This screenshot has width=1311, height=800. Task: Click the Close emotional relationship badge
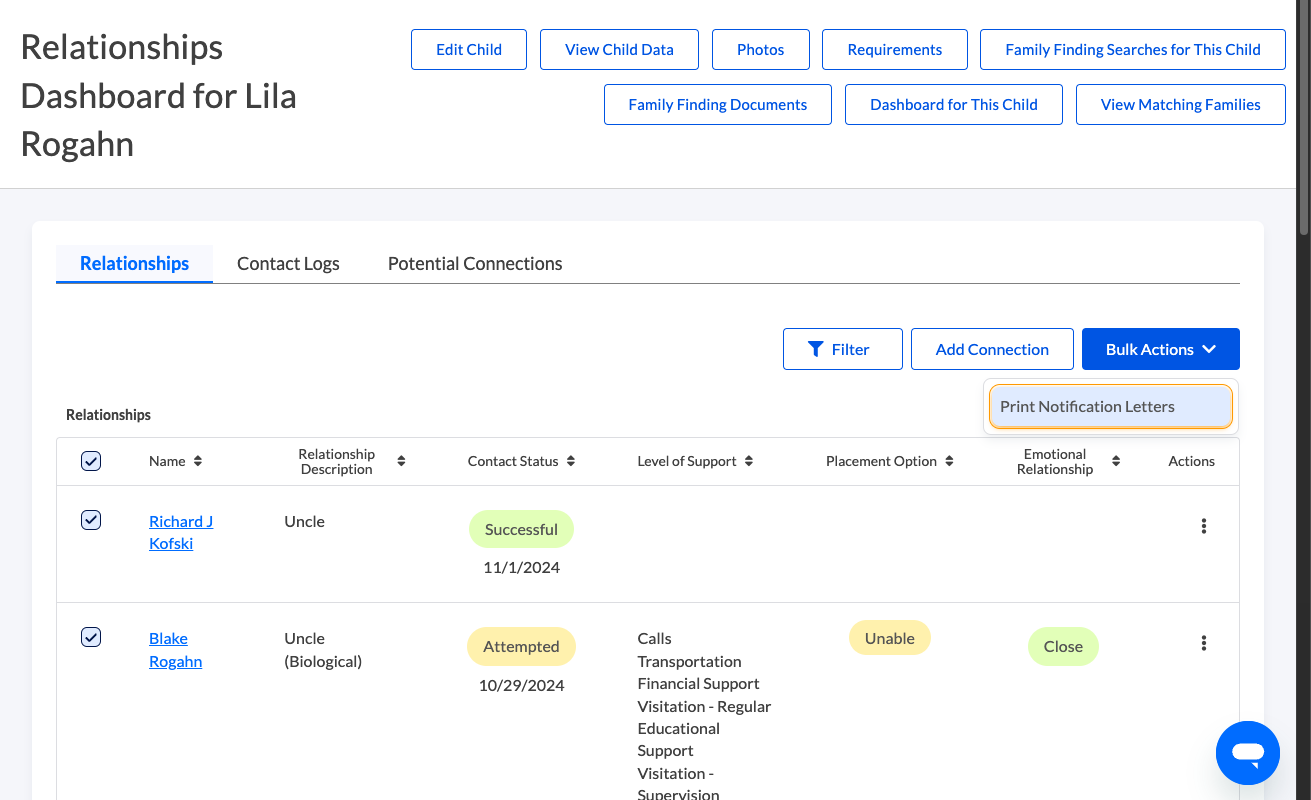point(1063,646)
